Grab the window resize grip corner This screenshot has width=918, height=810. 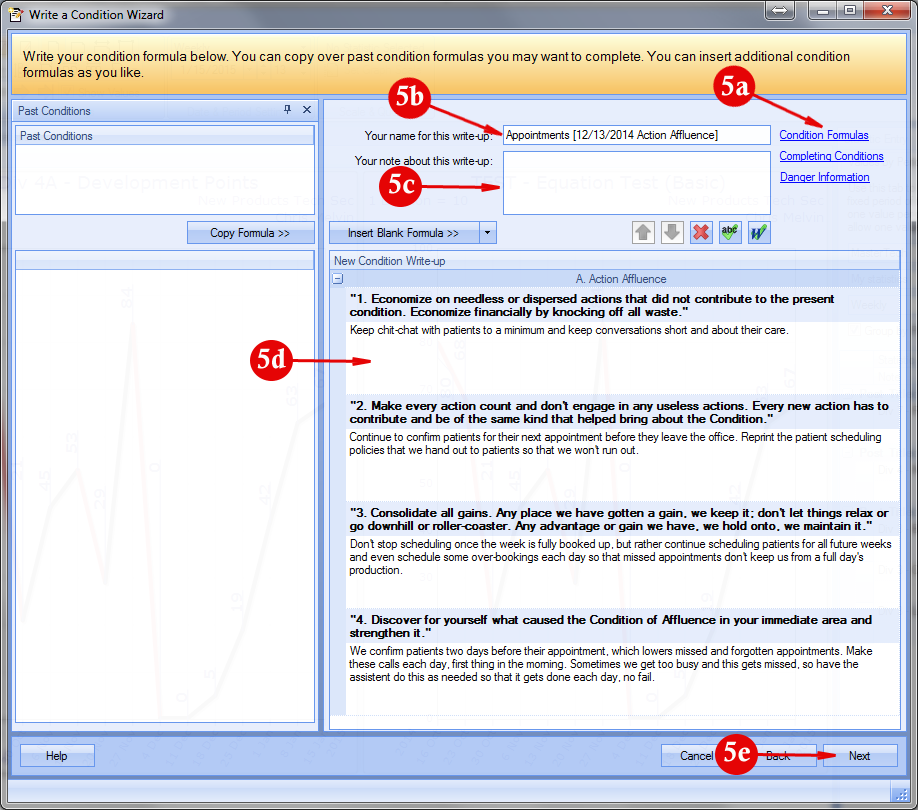900,794
